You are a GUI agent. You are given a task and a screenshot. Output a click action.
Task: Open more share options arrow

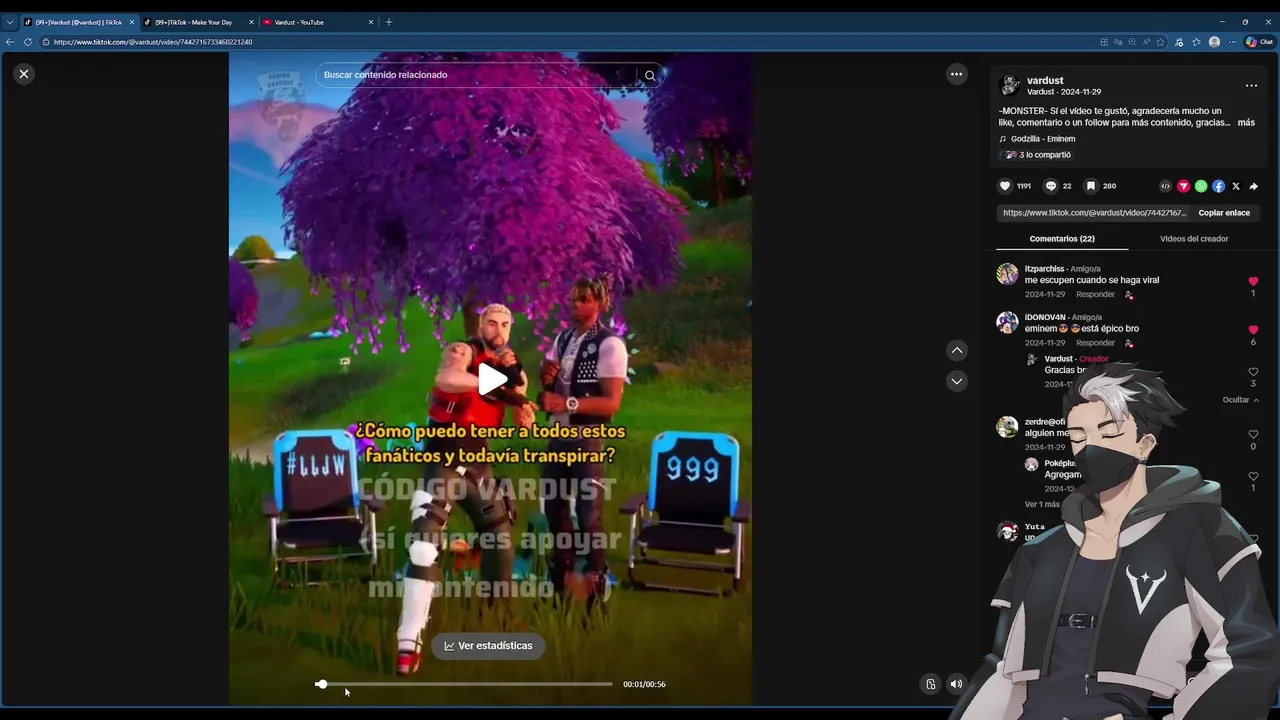point(1253,186)
